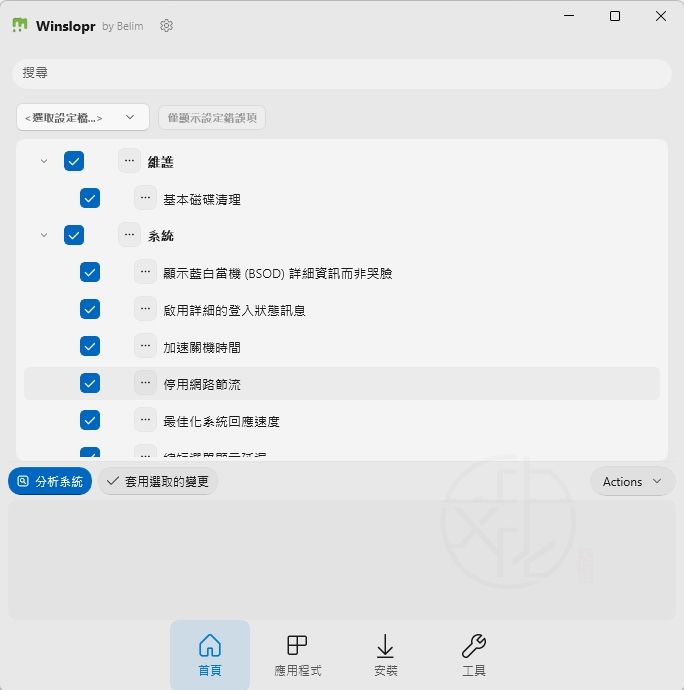
Task: Toggle the 加速關機時間 checkbox
Action: (x=90, y=346)
